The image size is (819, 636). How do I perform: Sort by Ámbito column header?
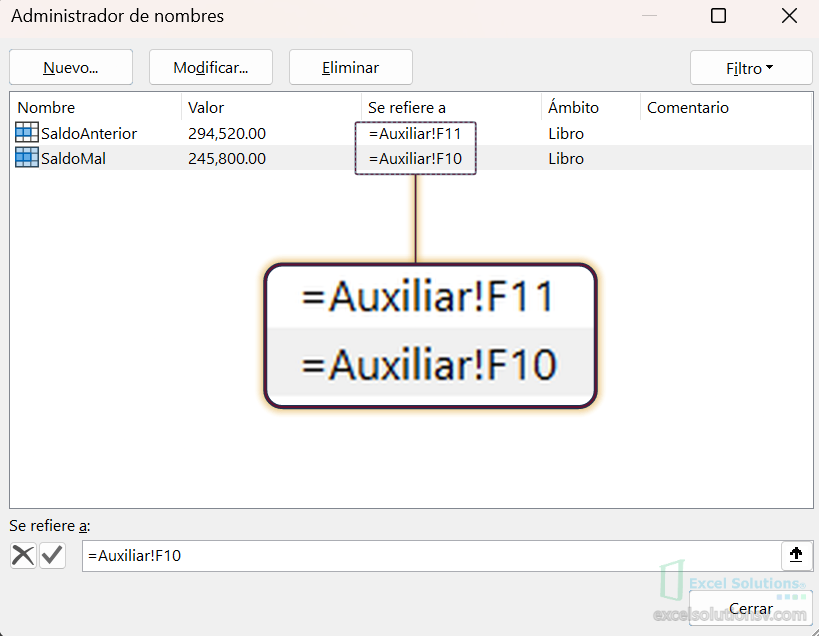click(x=591, y=108)
